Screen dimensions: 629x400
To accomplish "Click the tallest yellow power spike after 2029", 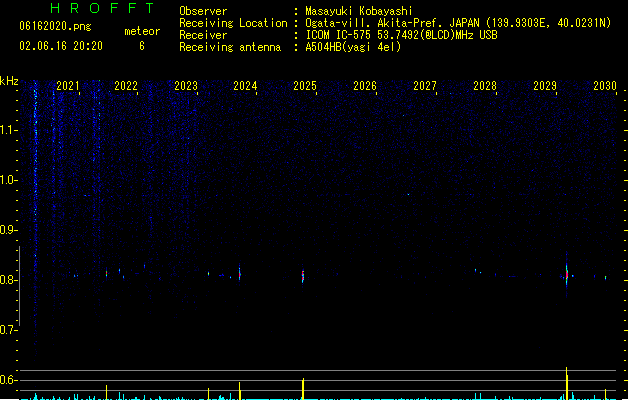I will (x=566, y=383).
